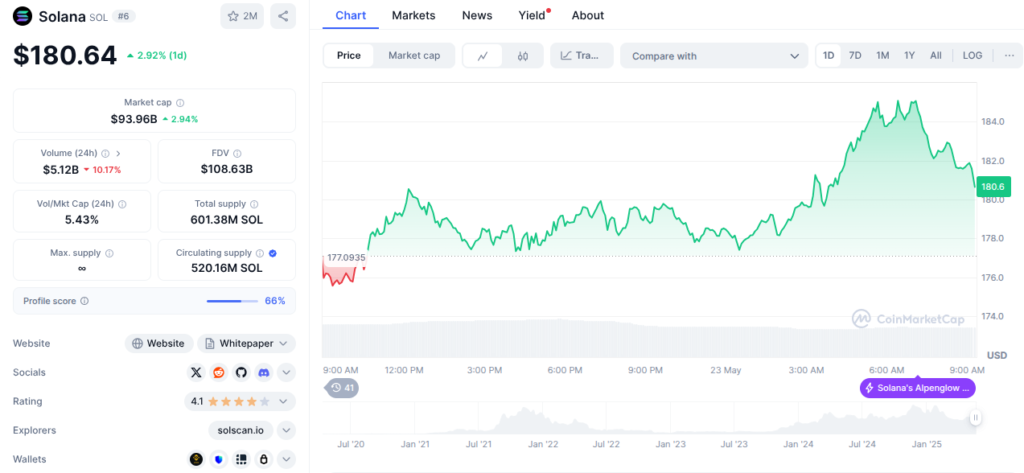Click the 601.38M SOL total supply value
The height and width of the screenshot is (473, 1024).
pyautogui.click(x=227, y=220)
